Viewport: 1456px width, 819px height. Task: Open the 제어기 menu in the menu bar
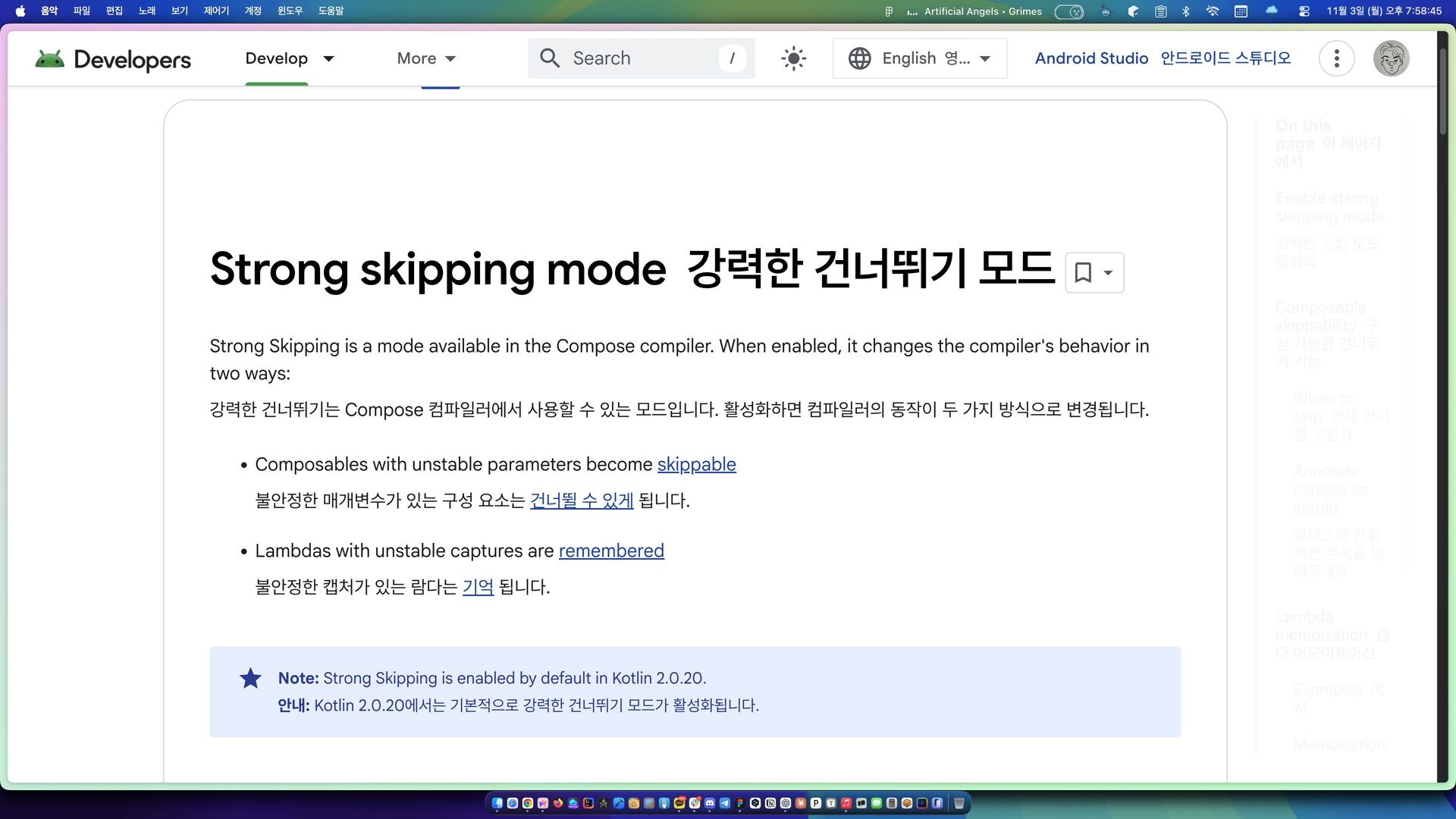click(x=216, y=11)
